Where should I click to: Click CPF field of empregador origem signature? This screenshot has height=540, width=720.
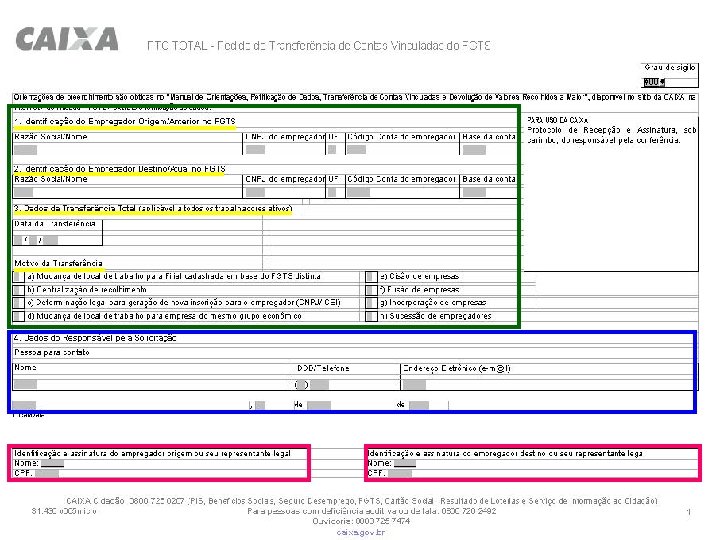pyautogui.click(x=47, y=473)
